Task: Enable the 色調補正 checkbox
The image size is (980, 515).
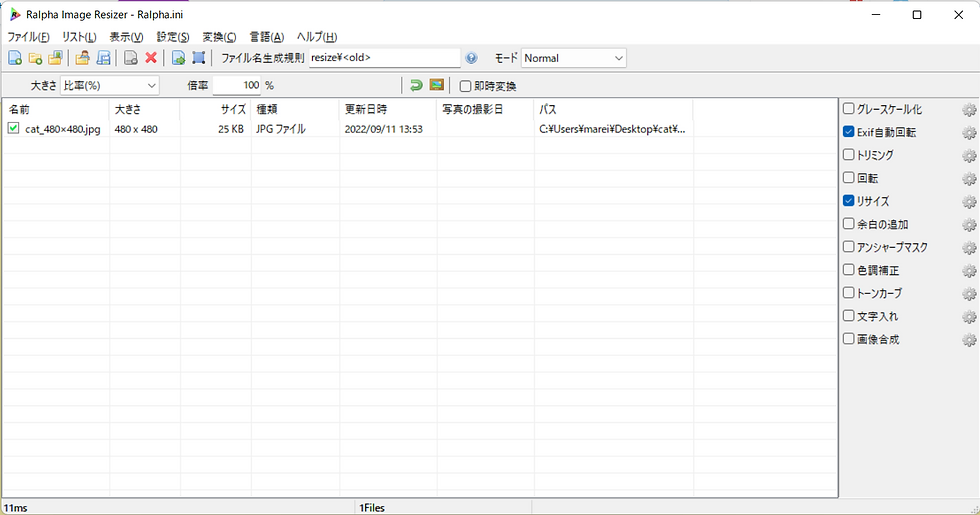Action: click(x=848, y=269)
